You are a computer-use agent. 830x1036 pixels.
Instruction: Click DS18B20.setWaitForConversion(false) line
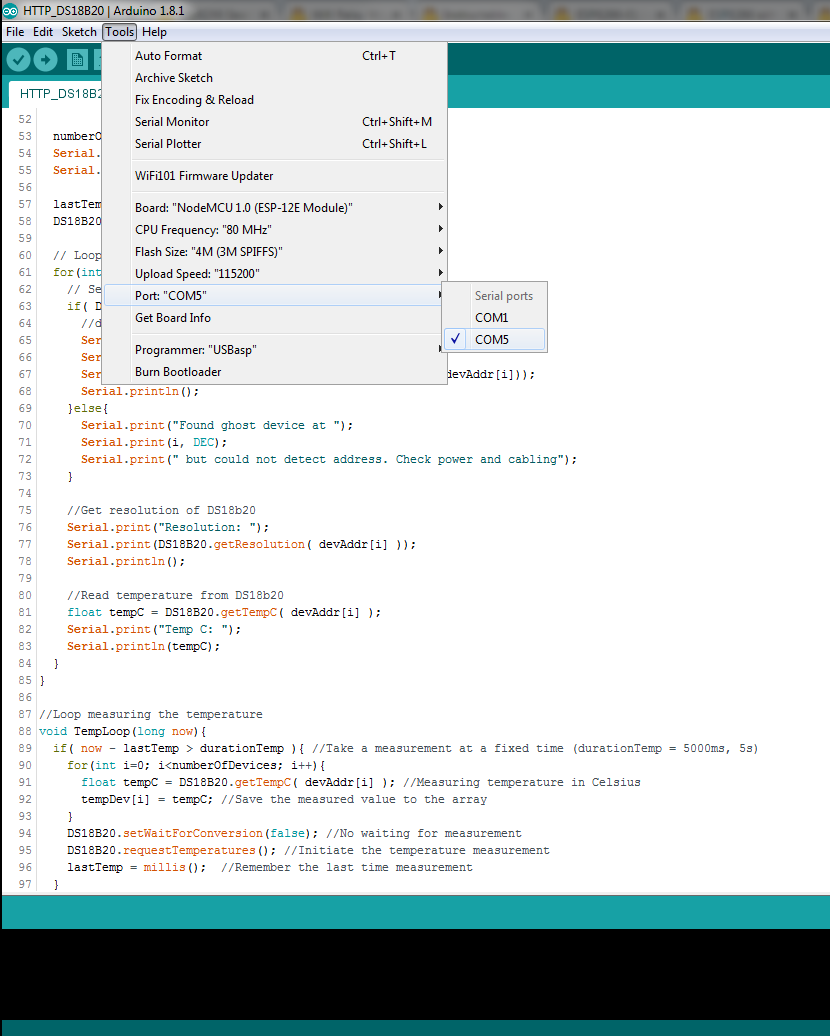click(192, 833)
